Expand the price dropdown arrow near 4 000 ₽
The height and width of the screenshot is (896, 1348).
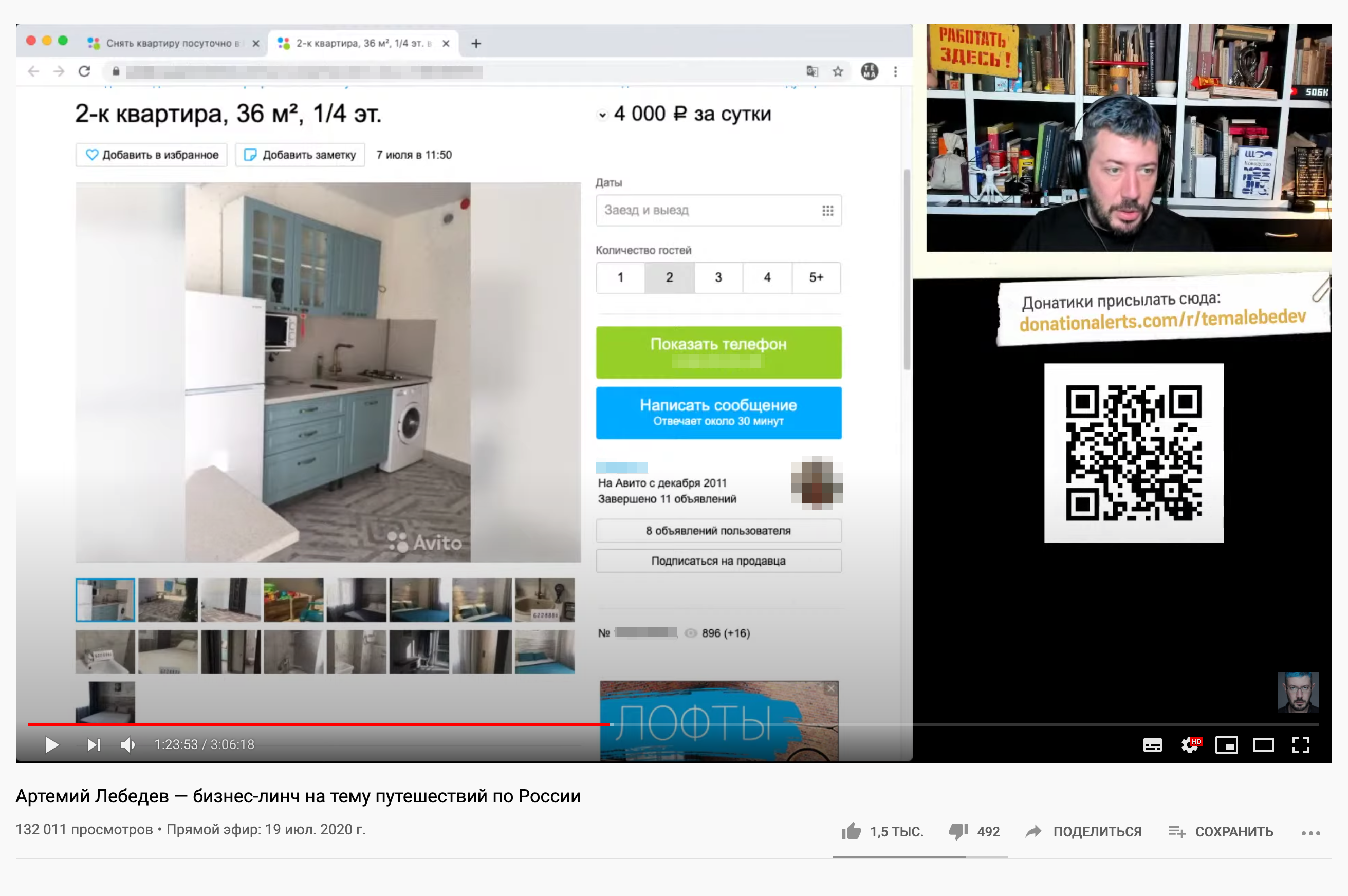602,115
